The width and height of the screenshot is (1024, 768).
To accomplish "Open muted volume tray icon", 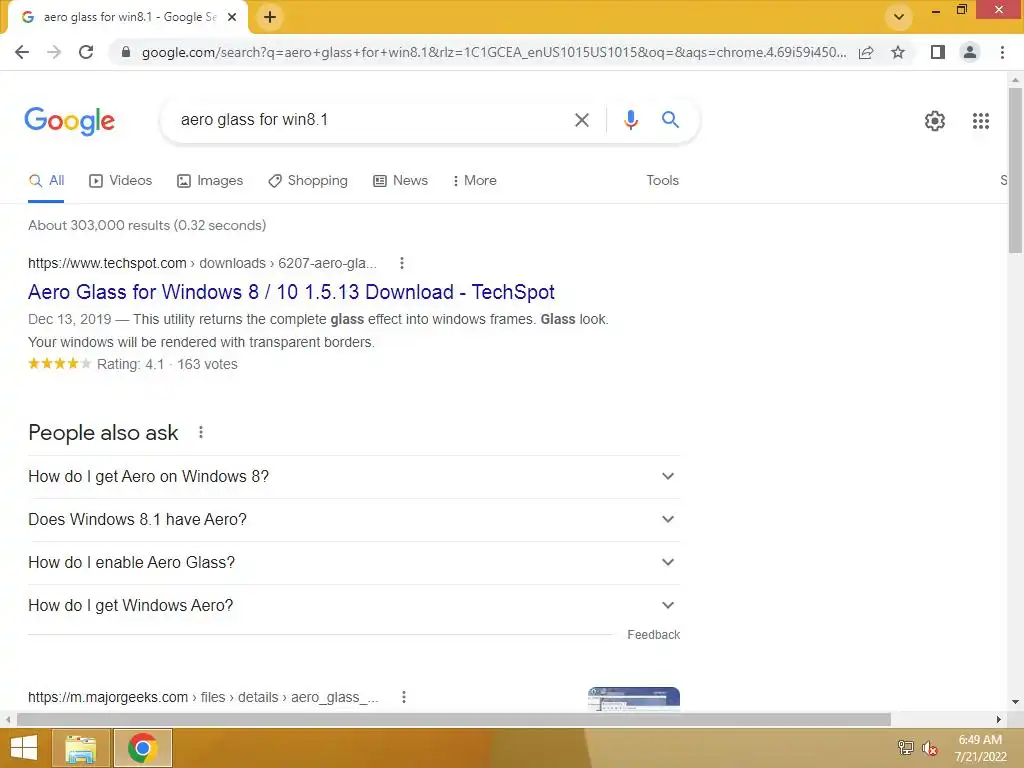I will tap(929, 748).
